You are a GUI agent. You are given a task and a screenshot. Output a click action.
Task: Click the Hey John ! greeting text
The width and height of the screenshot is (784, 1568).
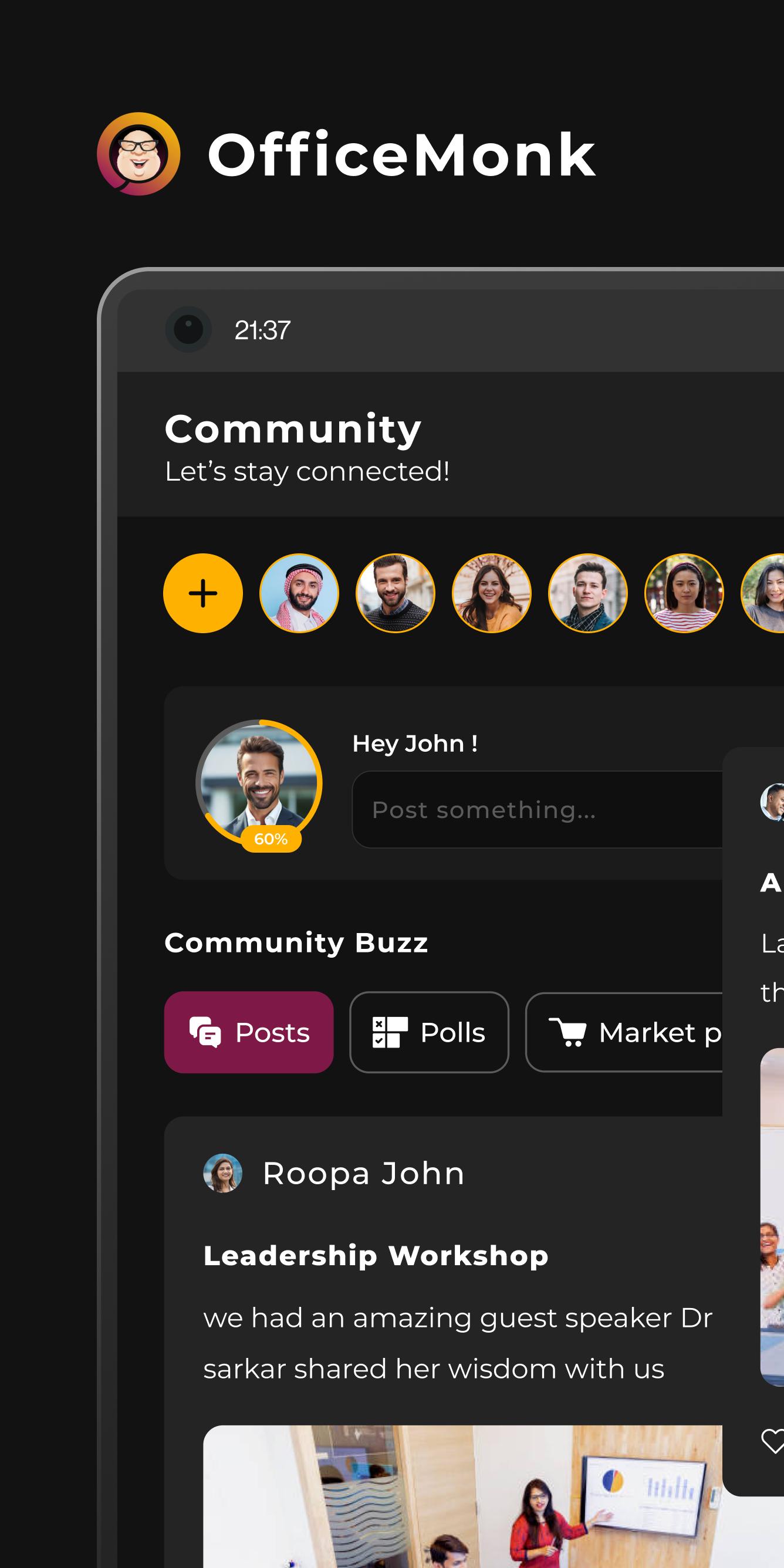coord(414,744)
